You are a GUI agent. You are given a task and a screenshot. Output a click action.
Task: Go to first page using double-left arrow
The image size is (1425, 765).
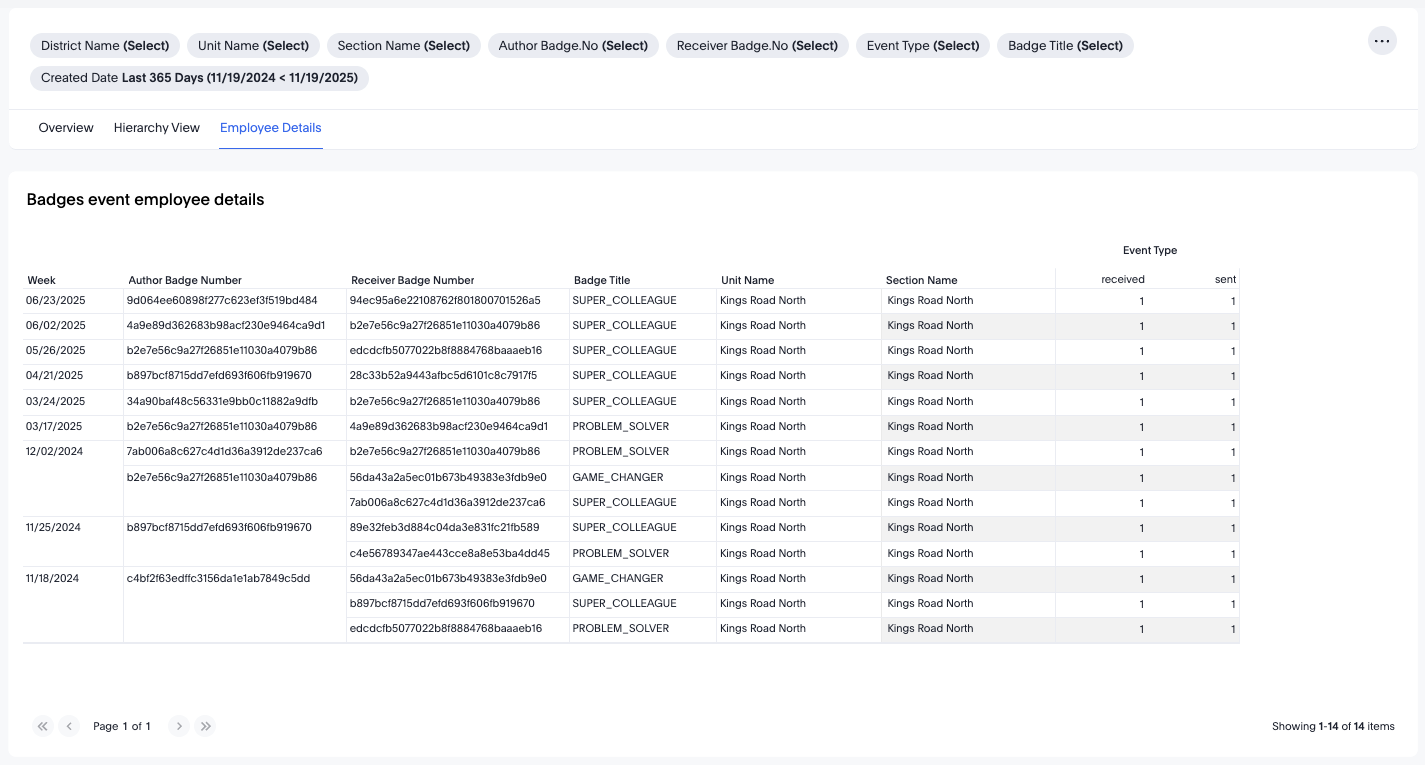coord(43,726)
